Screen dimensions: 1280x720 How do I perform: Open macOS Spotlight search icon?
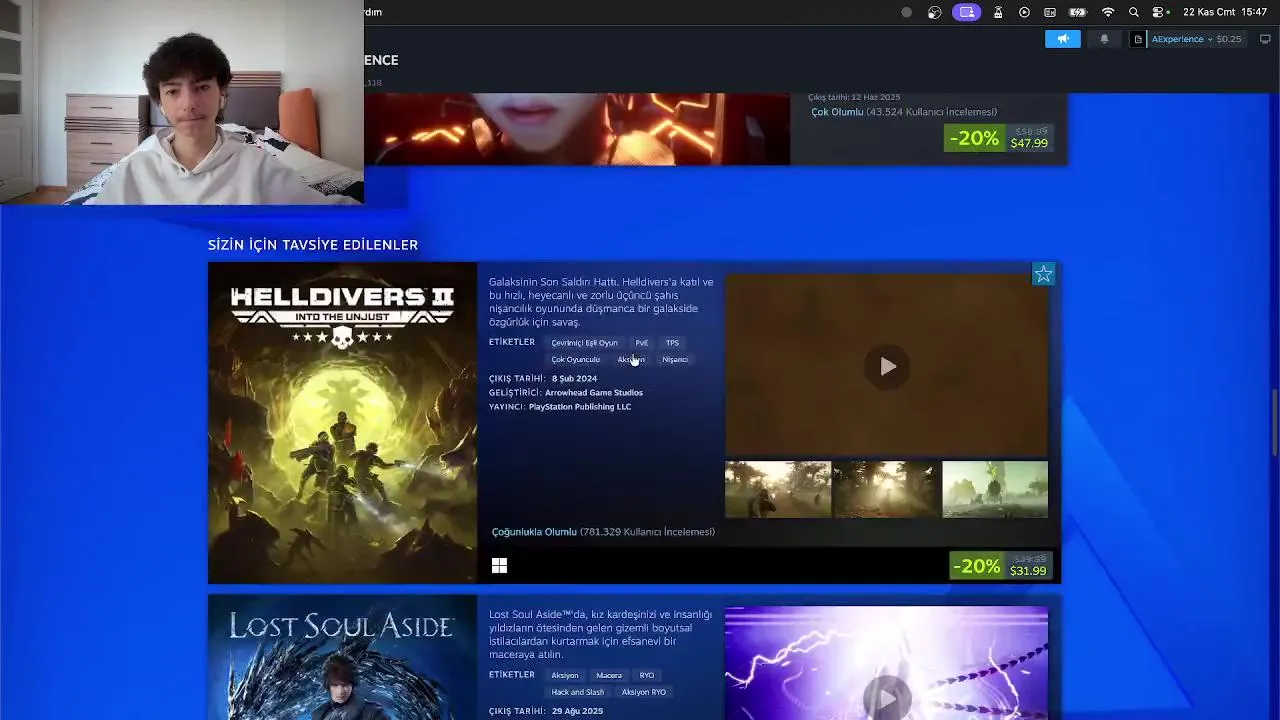[1133, 12]
